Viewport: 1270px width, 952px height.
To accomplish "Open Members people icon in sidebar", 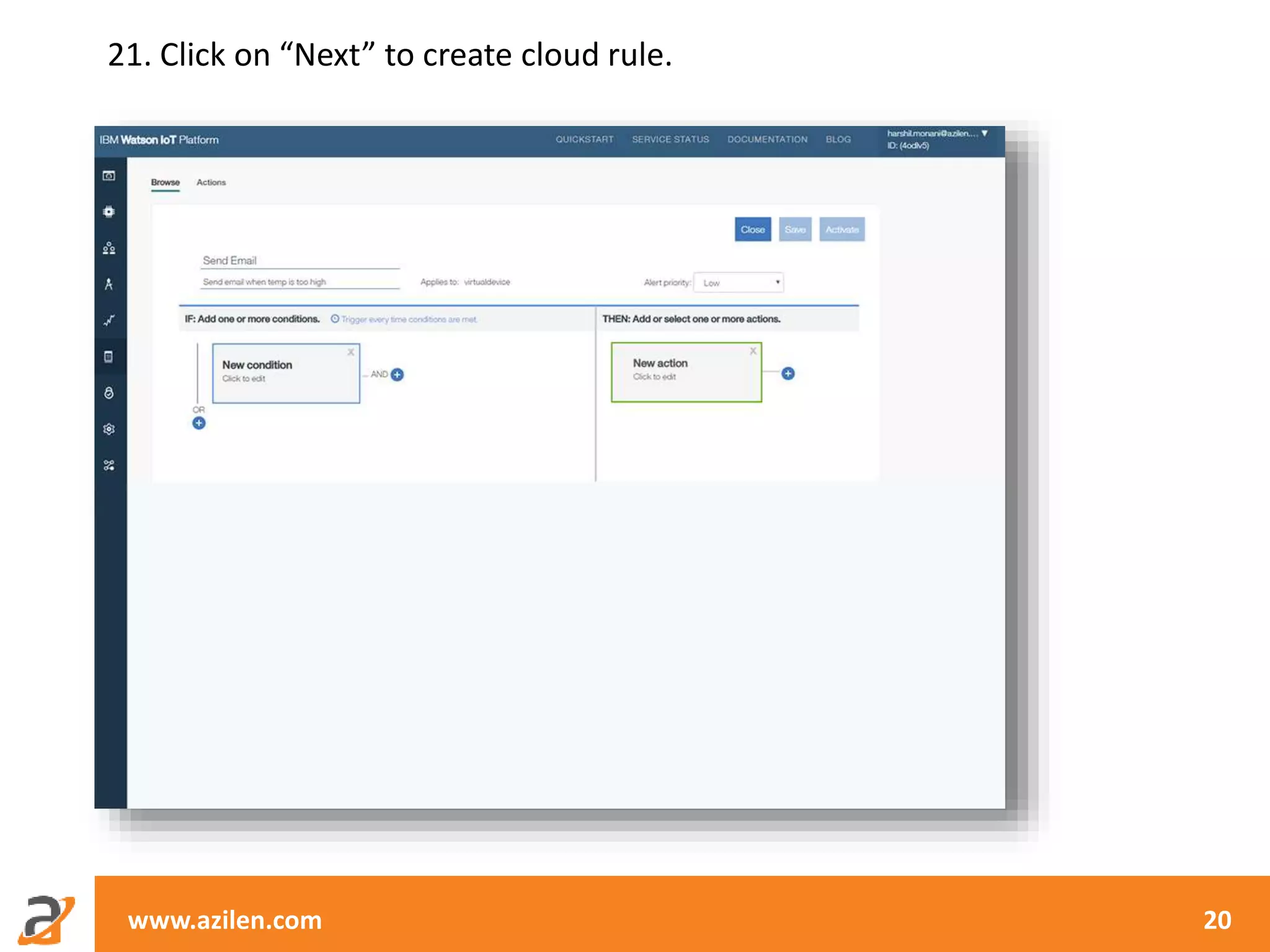I will (x=109, y=249).
